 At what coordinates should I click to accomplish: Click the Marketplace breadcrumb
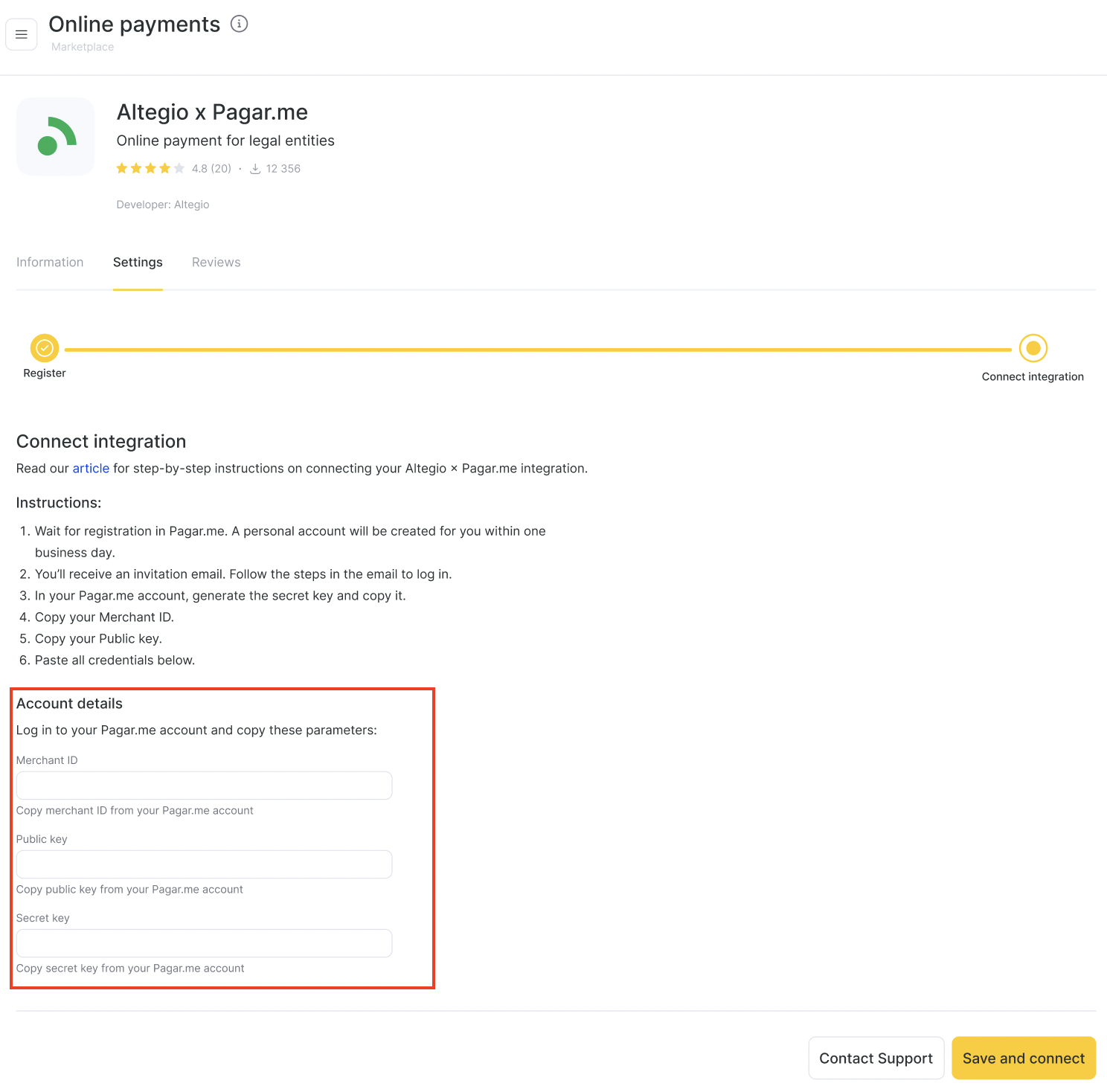pos(83,47)
